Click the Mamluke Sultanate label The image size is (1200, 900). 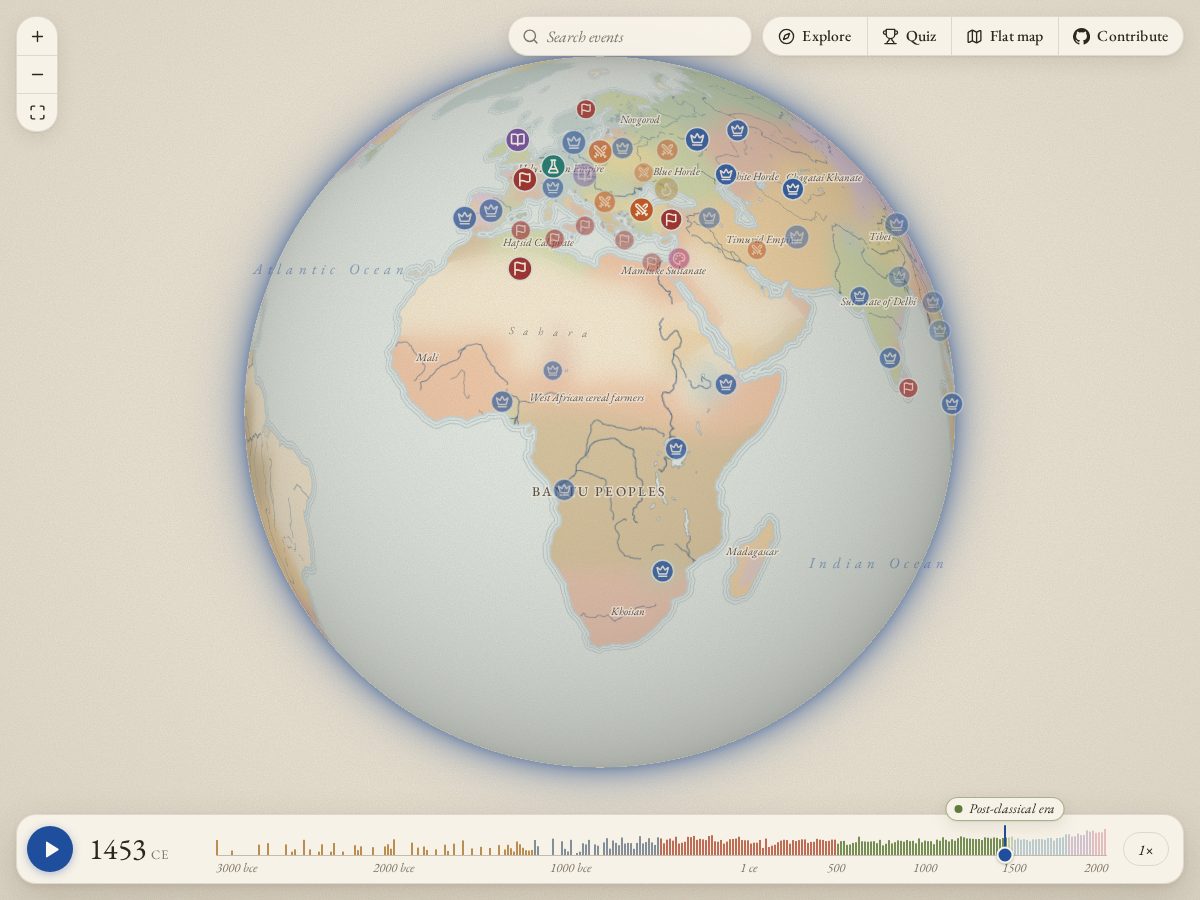click(664, 271)
